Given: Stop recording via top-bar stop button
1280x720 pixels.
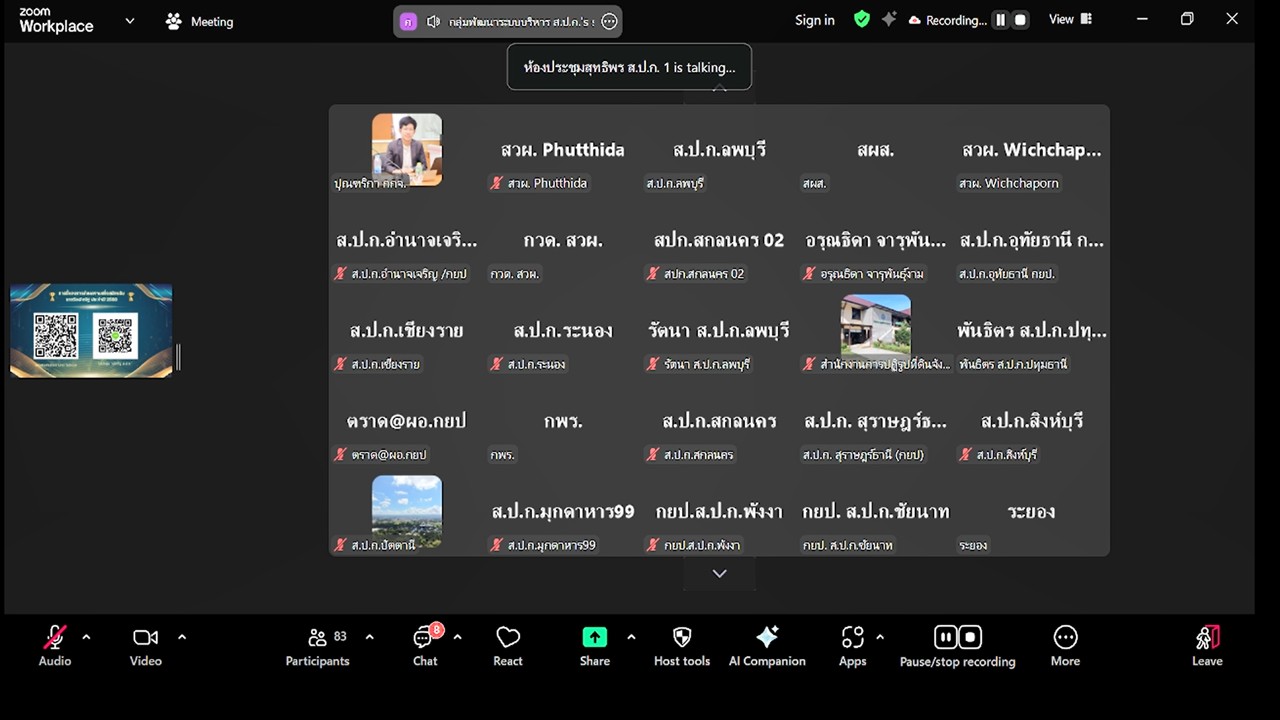Looking at the screenshot, I should pos(1020,20).
